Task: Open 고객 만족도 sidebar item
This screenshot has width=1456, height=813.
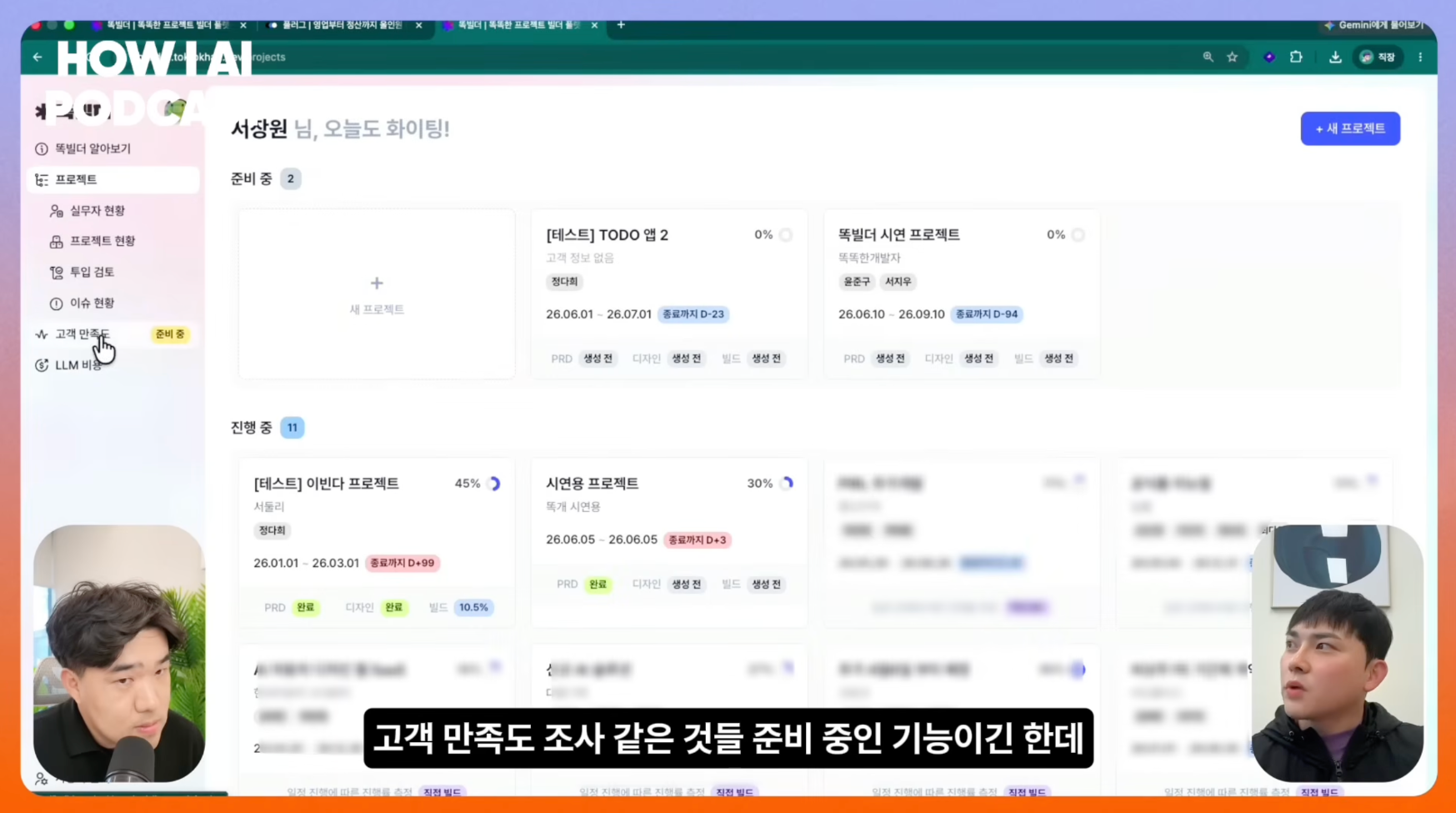Action: [x=113, y=334]
